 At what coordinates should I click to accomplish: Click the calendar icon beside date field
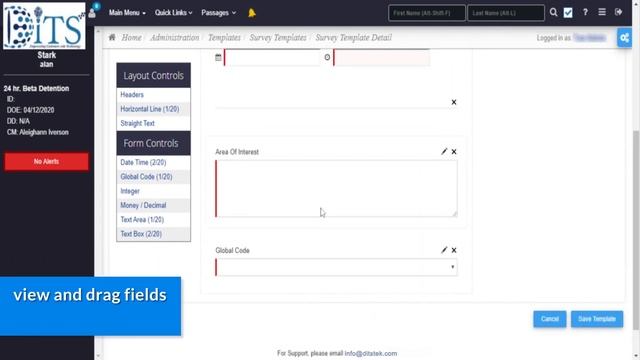(x=218, y=58)
